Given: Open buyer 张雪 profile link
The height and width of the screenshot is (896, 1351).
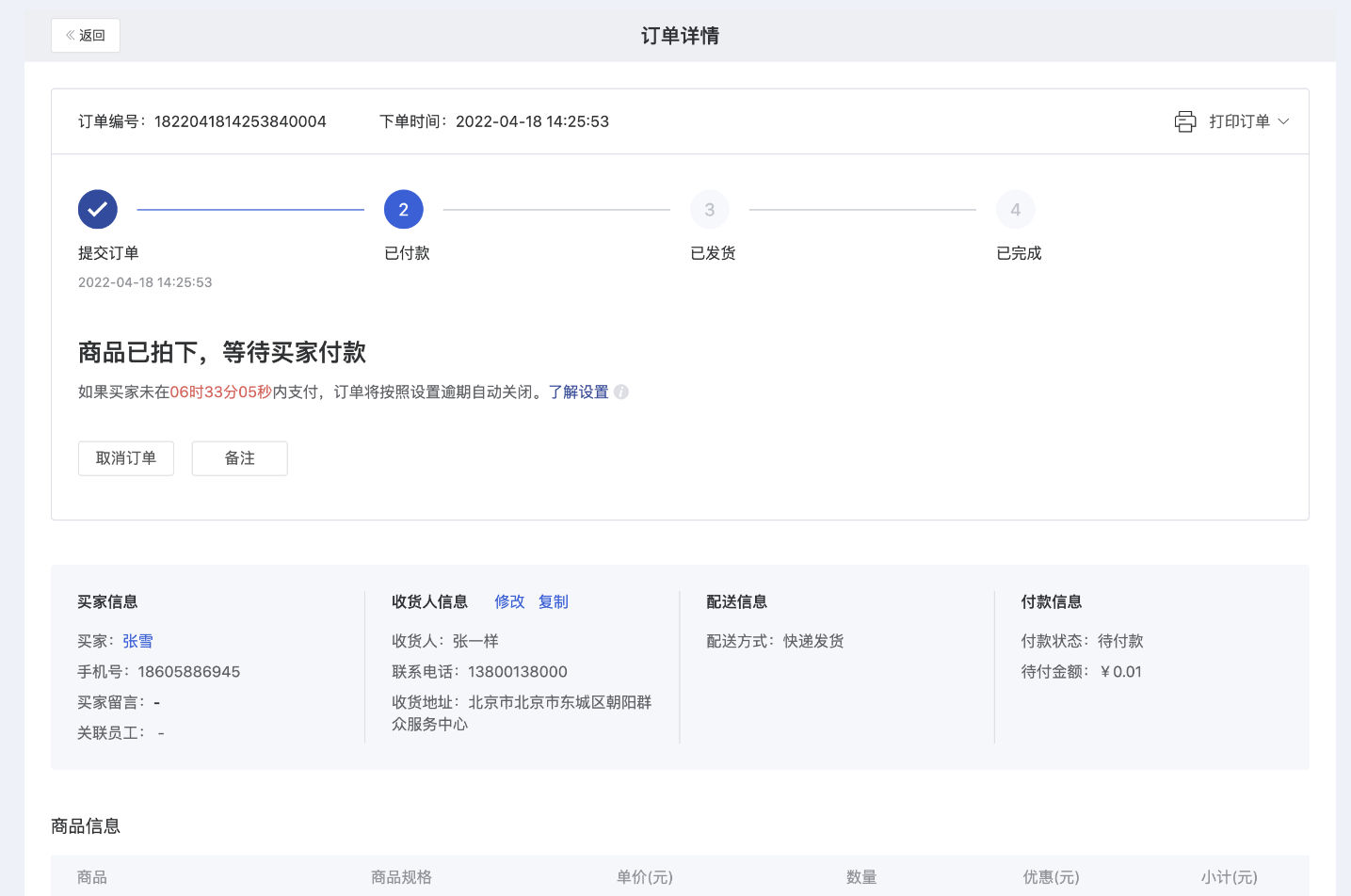Looking at the screenshot, I should 137,642.
